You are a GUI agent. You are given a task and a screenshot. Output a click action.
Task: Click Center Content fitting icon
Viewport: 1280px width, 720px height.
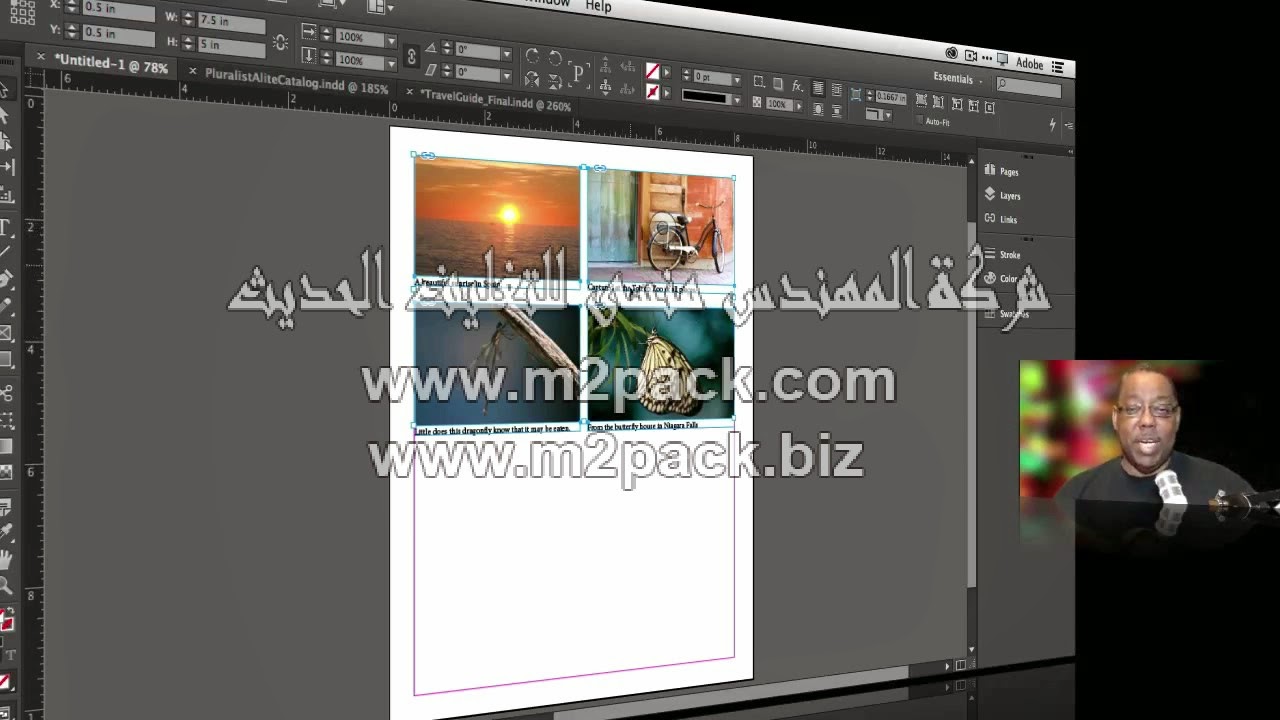point(990,107)
